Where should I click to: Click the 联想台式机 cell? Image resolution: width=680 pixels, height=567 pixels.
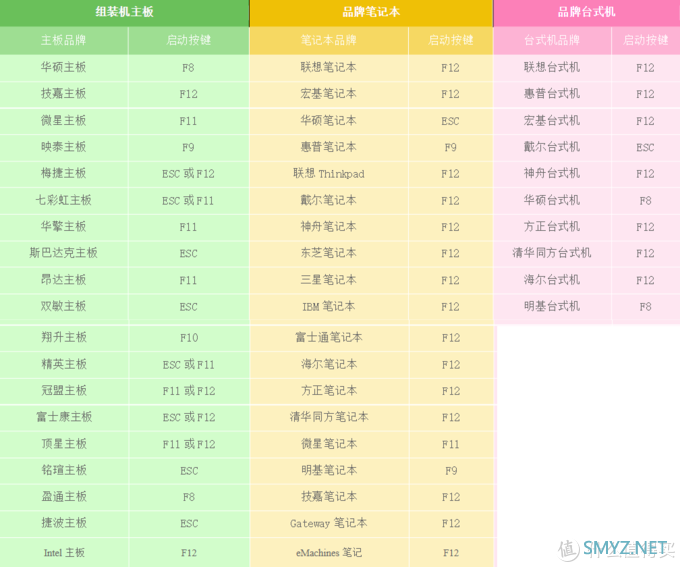pyautogui.click(x=552, y=67)
